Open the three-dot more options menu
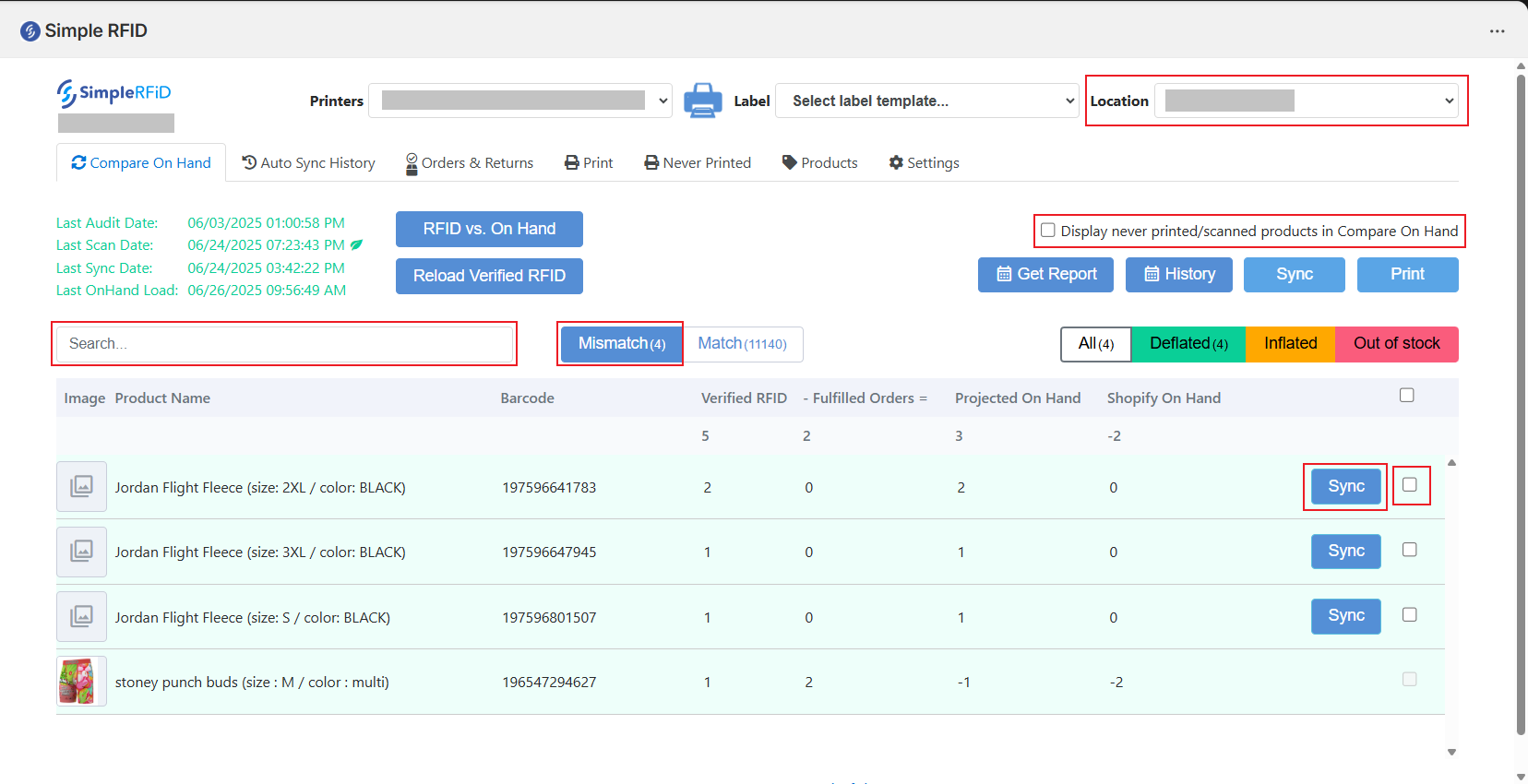The height and width of the screenshot is (784, 1528). [x=1497, y=31]
